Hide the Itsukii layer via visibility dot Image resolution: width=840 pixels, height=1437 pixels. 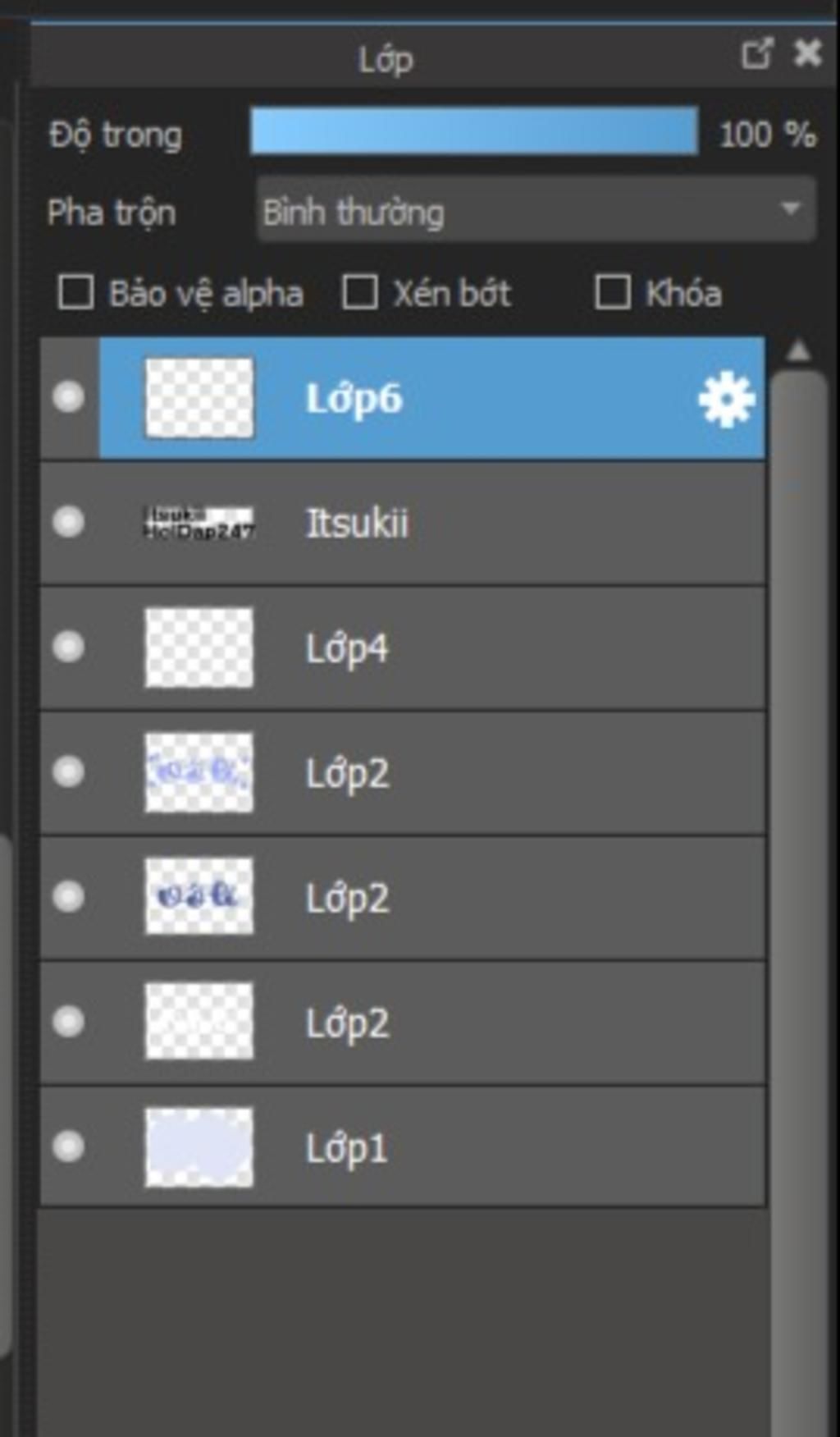click(x=68, y=522)
